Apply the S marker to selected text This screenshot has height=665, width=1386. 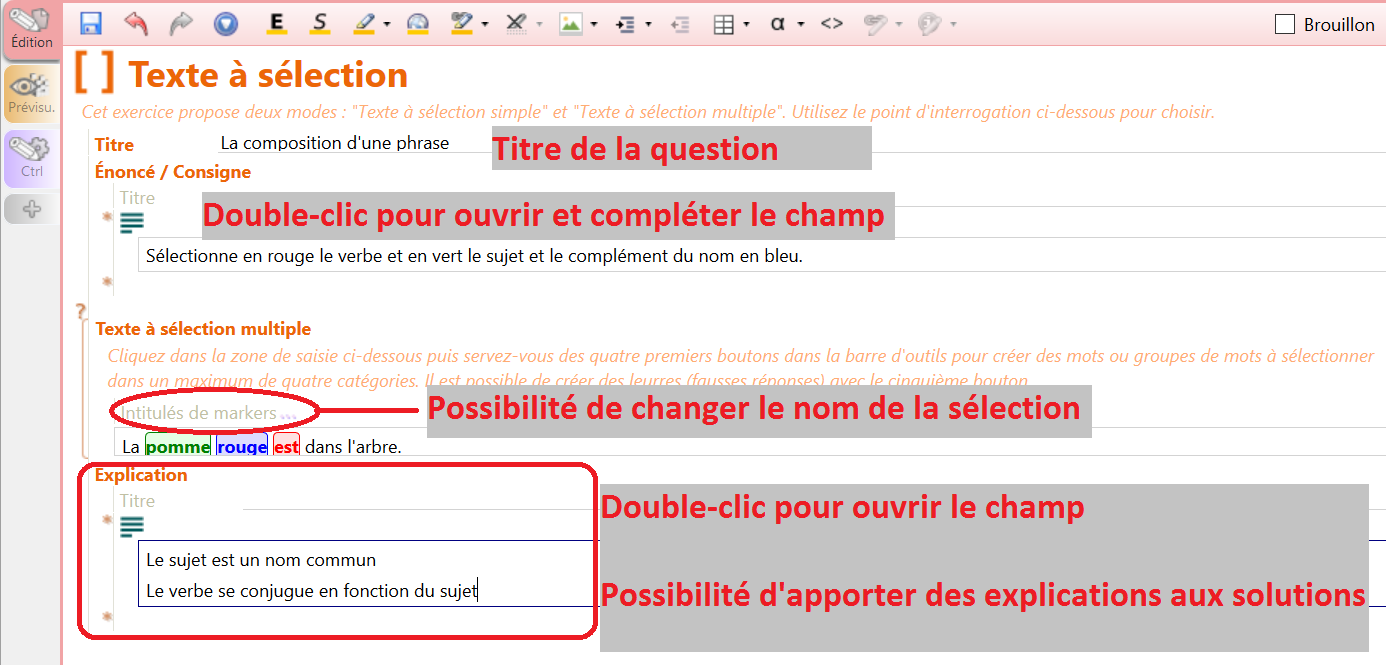pos(320,24)
